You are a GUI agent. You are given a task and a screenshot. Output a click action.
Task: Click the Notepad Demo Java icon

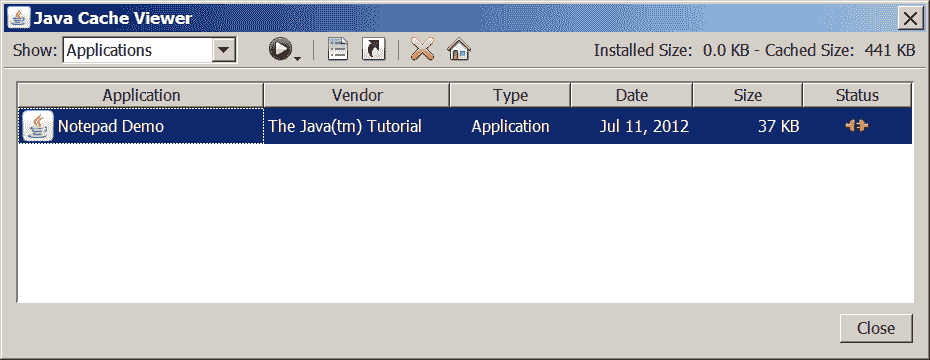(x=38, y=126)
